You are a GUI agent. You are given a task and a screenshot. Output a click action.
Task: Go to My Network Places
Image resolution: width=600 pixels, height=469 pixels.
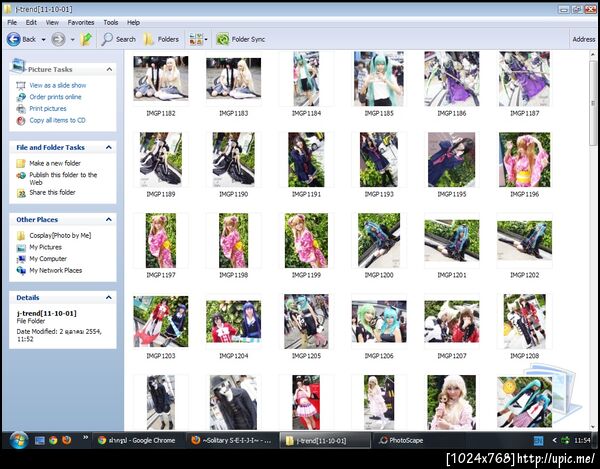[x=55, y=270]
